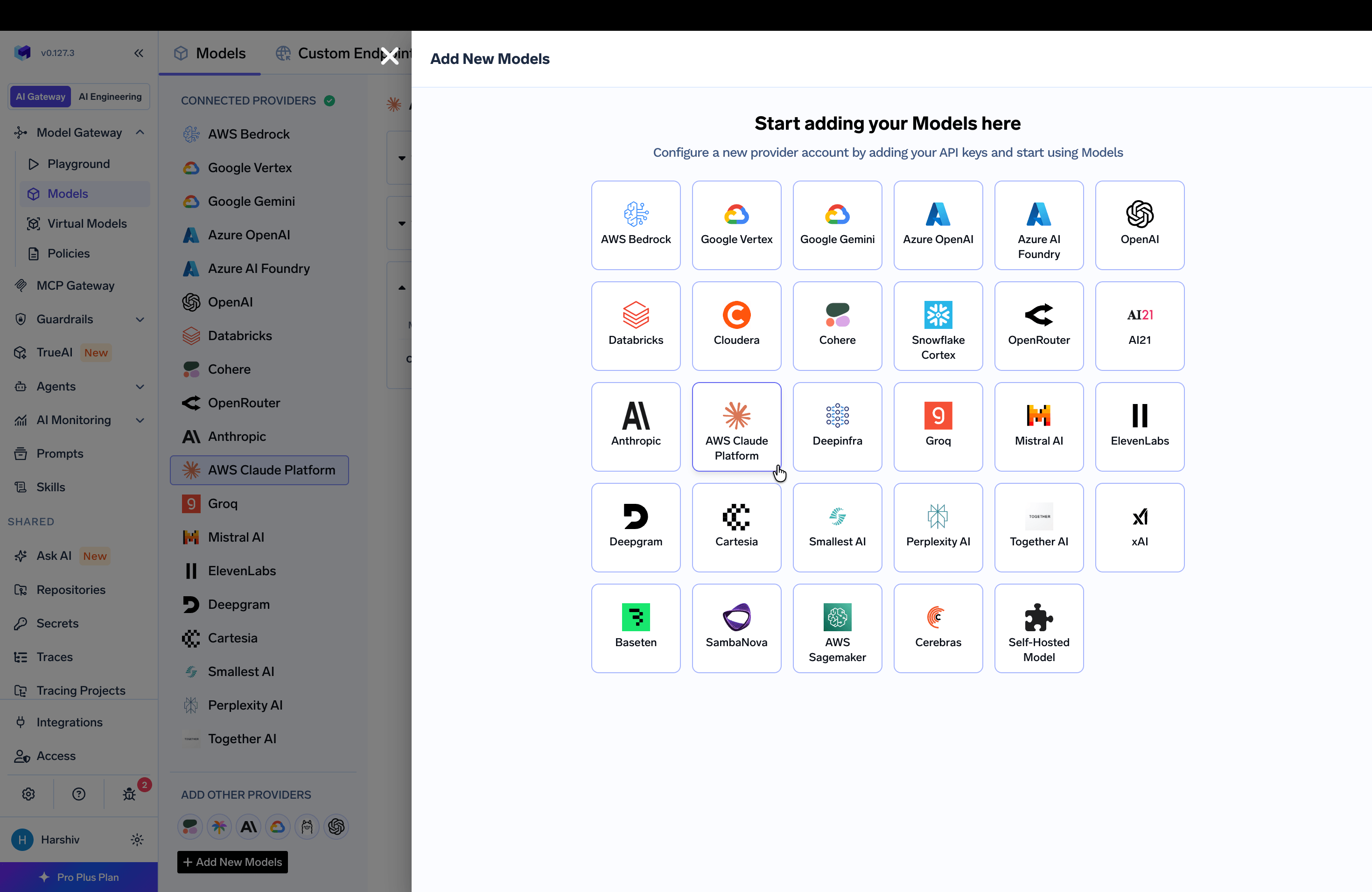Choose the Self-Hosted Model card
Viewport: 1372px width, 892px height.
pos(1039,629)
